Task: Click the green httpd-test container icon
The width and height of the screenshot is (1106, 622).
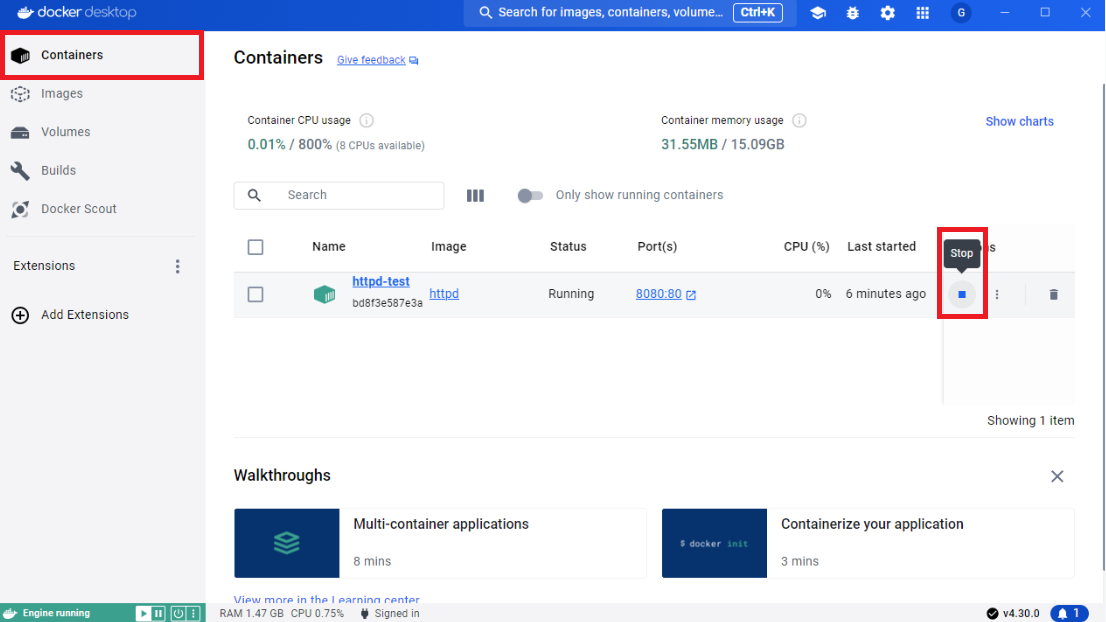Action: [324, 294]
